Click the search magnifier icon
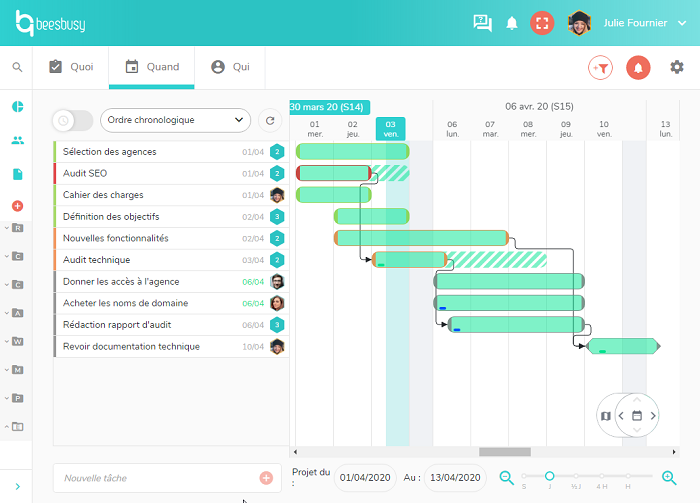This screenshot has width=700, height=503. (x=17, y=67)
